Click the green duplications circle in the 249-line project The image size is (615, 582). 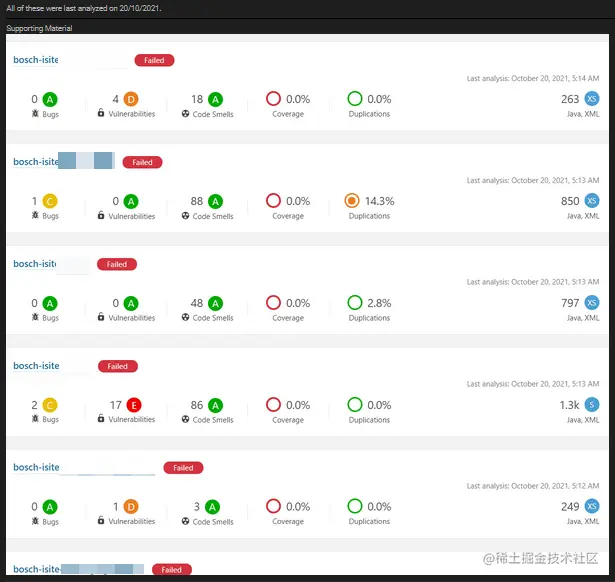(355, 506)
